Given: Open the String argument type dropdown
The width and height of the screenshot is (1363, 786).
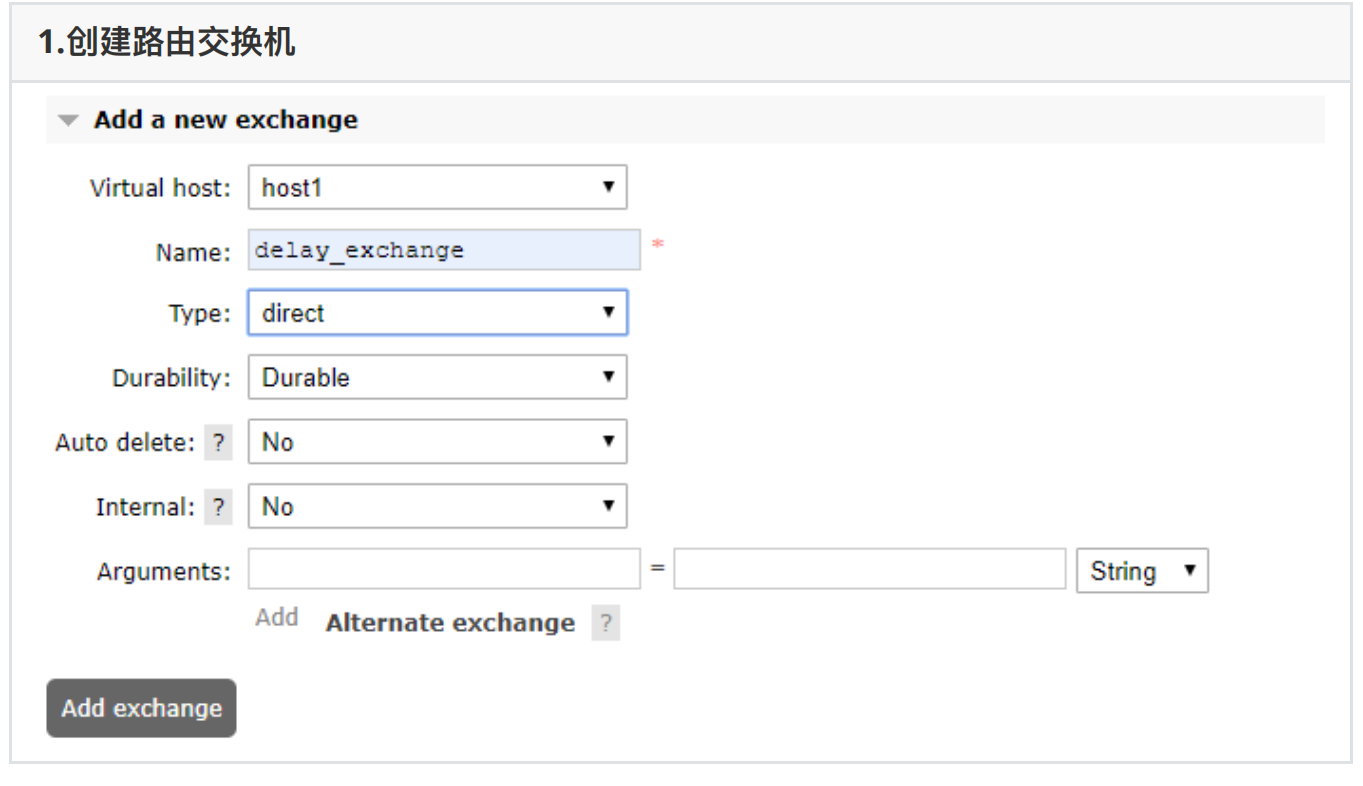Looking at the screenshot, I should tap(1142, 571).
